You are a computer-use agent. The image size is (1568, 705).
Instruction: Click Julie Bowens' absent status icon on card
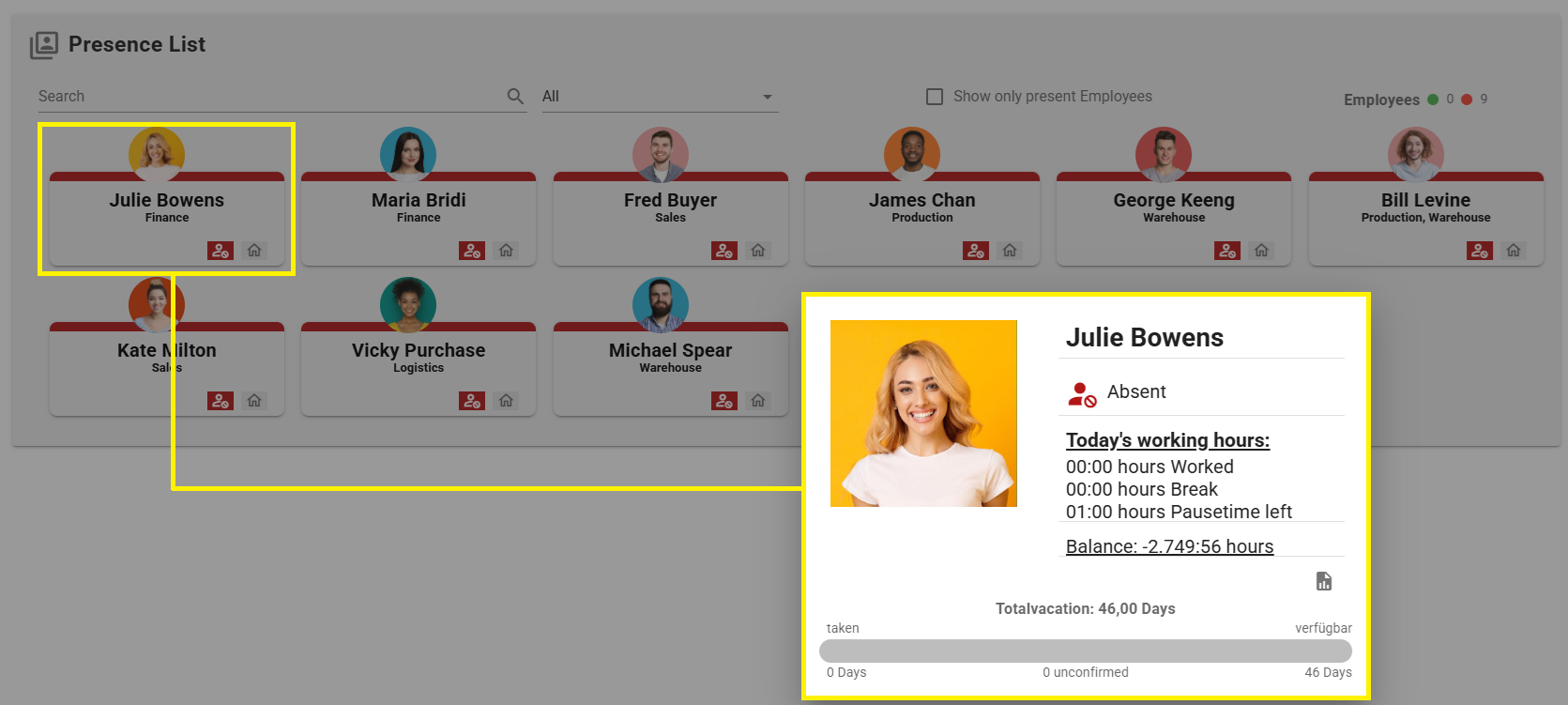click(221, 251)
